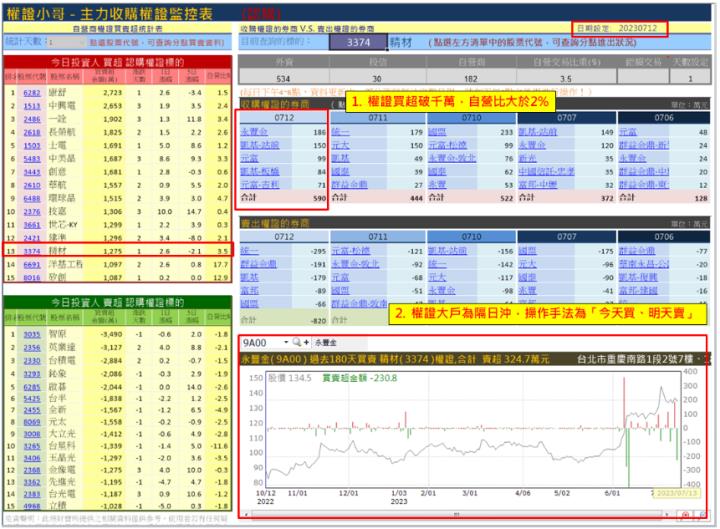
Task: Click the 今日投資人 賣超 認購權證標的 green header
Action: click(118, 303)
